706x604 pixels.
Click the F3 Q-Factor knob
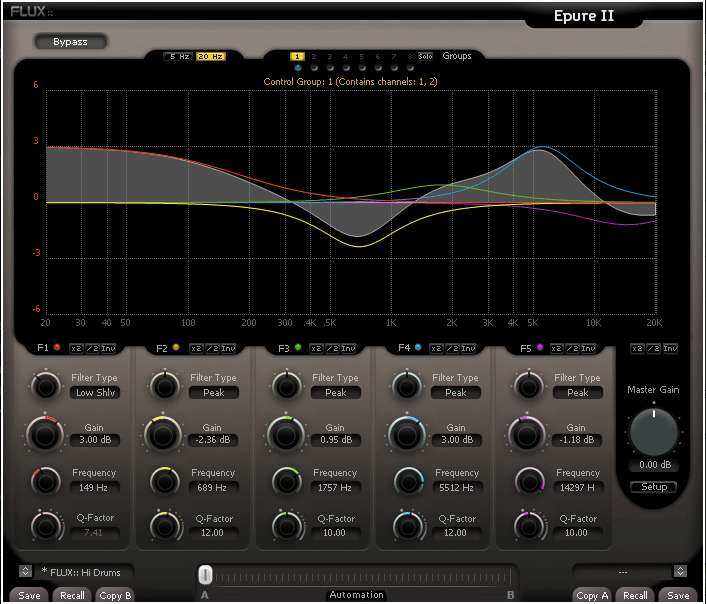click(x=285, y=526)
